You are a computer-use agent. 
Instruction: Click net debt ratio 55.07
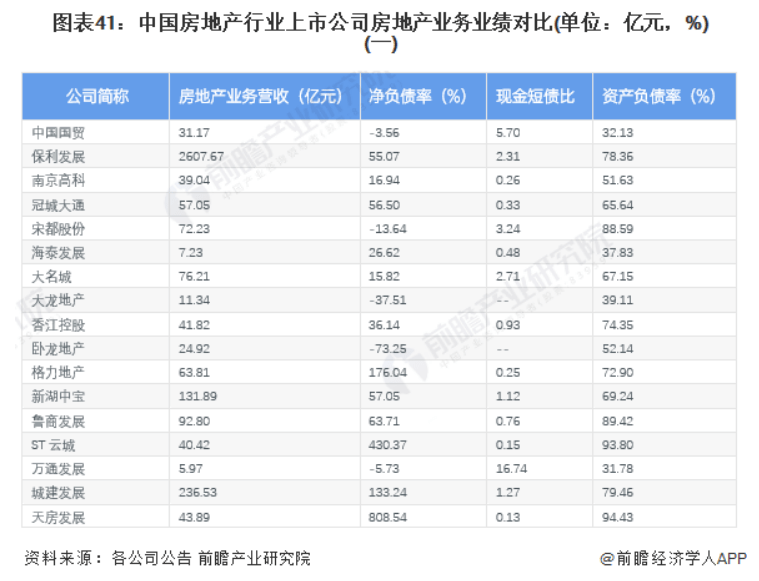point(384,156)
